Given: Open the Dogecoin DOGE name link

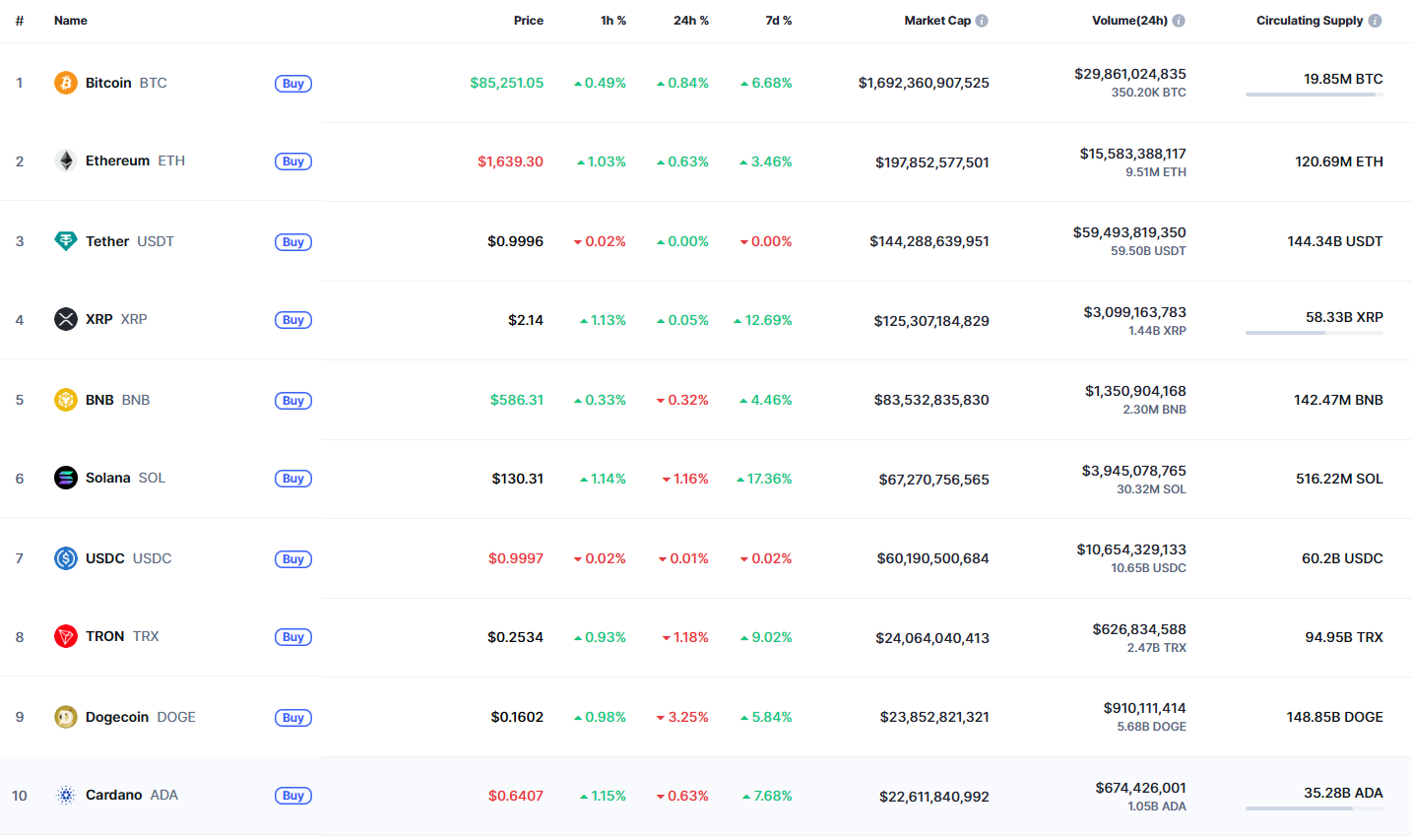Looking at the screenshot, I should click(141, 717).
